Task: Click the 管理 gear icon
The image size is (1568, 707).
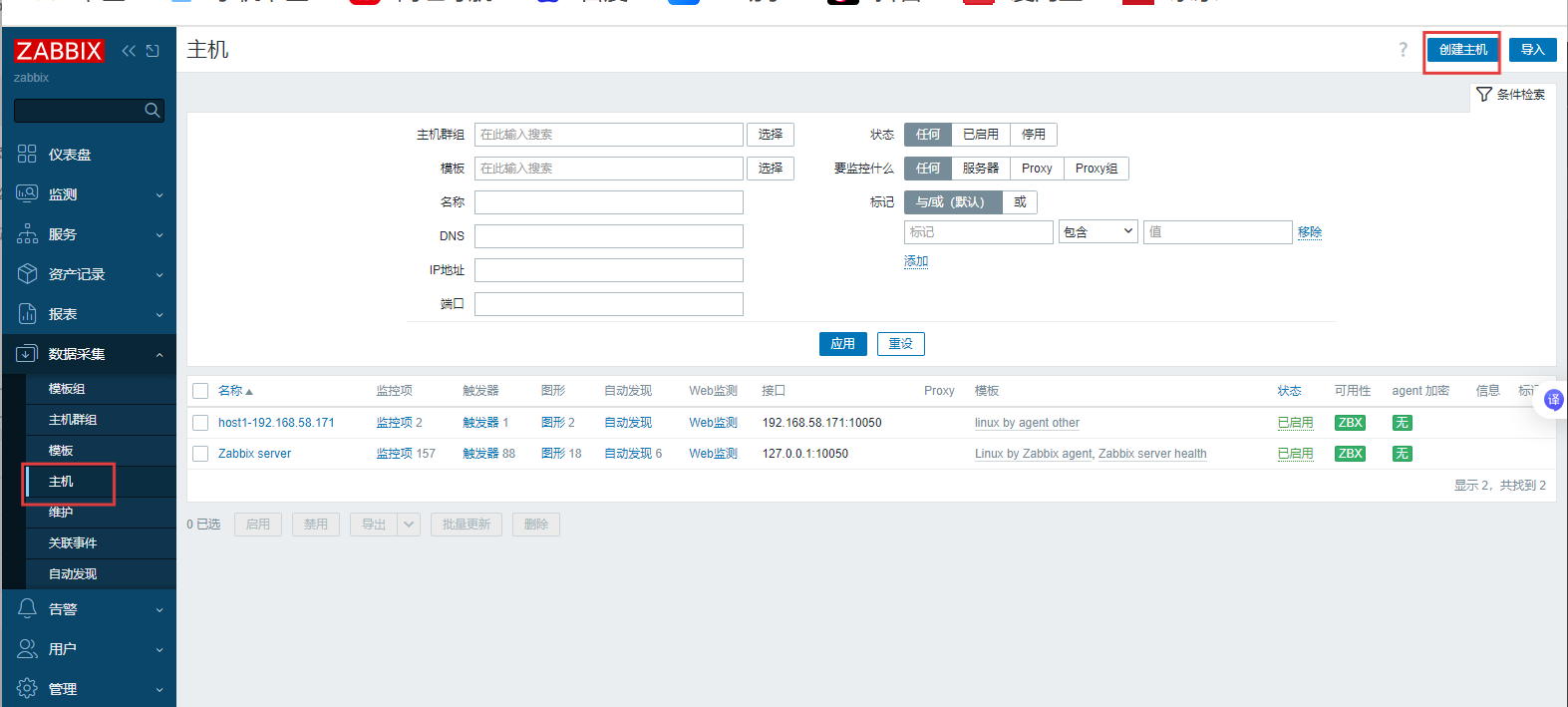Action: (x=27, y=688)
